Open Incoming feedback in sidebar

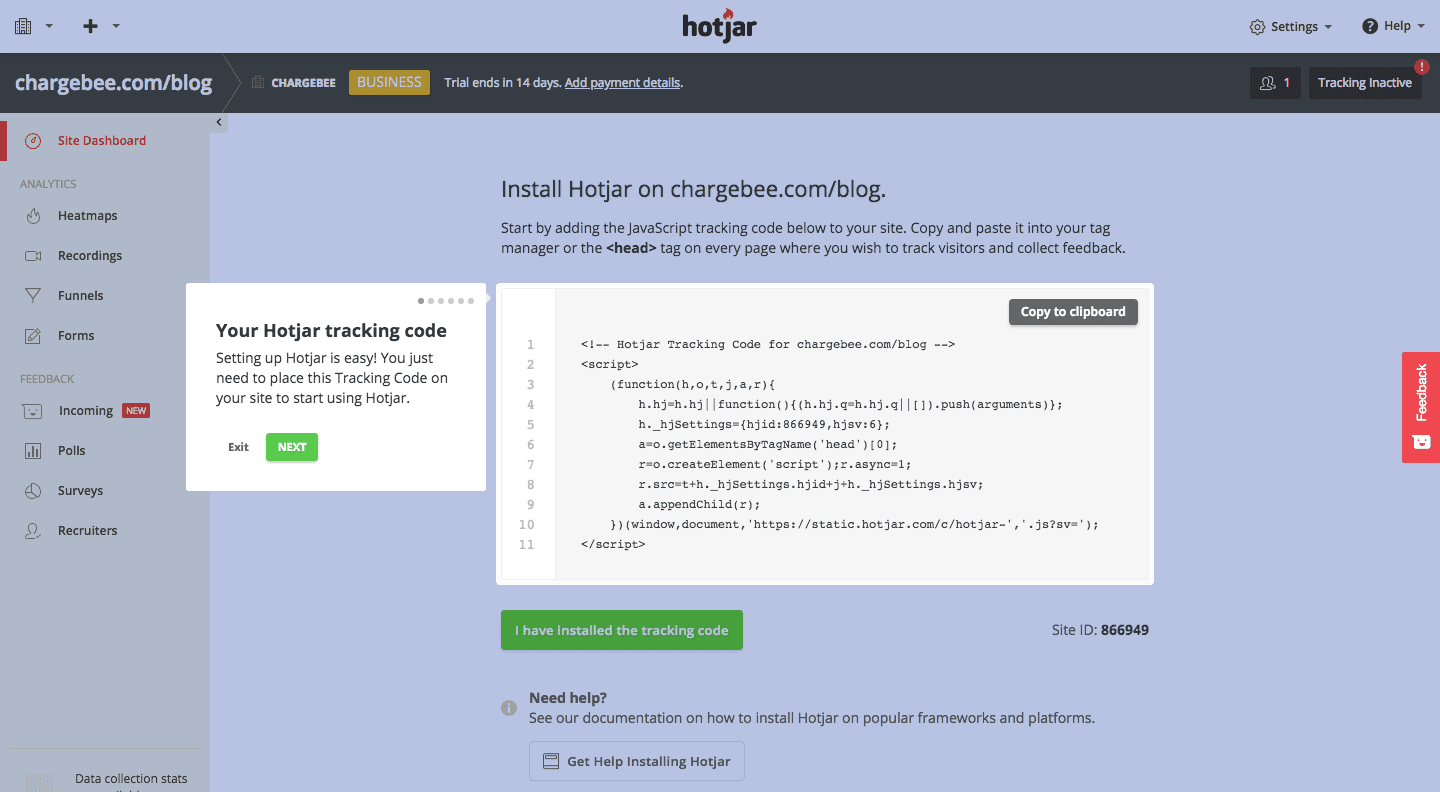point(86,411)
